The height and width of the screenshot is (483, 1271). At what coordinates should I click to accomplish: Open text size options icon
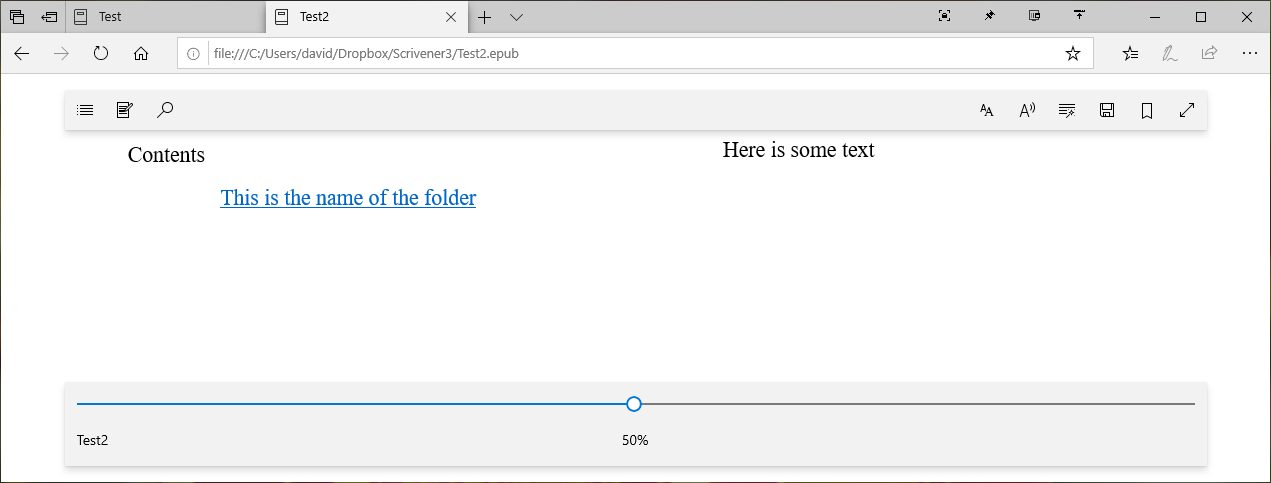[987, 110]
